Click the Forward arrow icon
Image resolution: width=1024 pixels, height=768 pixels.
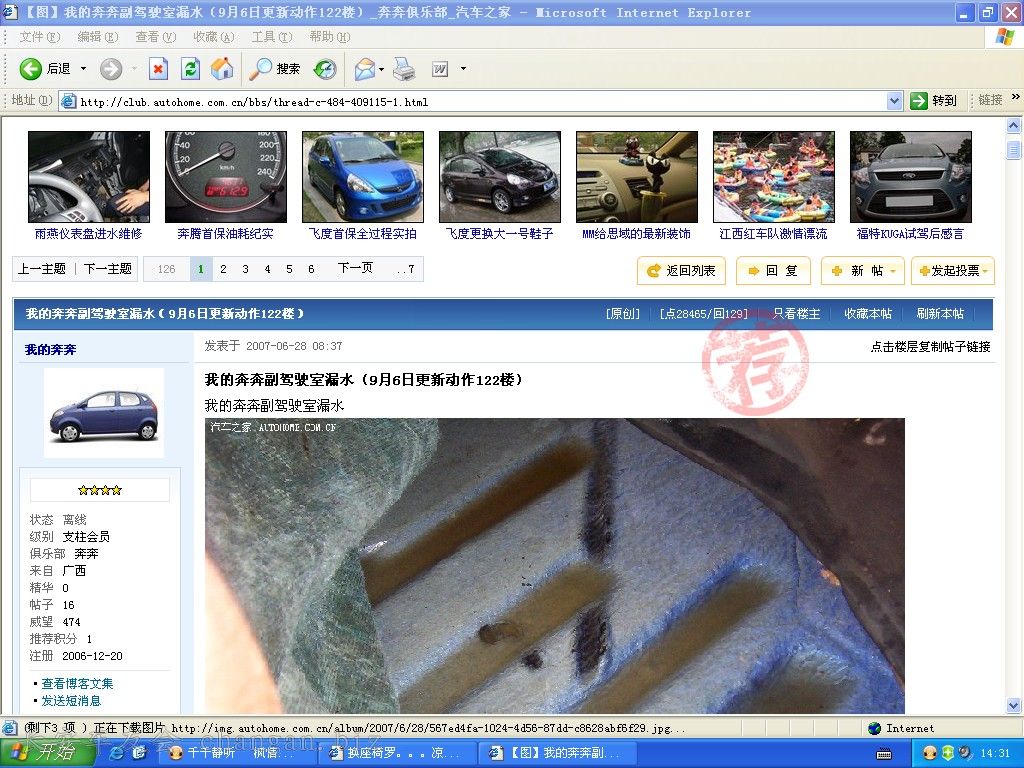tap(111, 69)
